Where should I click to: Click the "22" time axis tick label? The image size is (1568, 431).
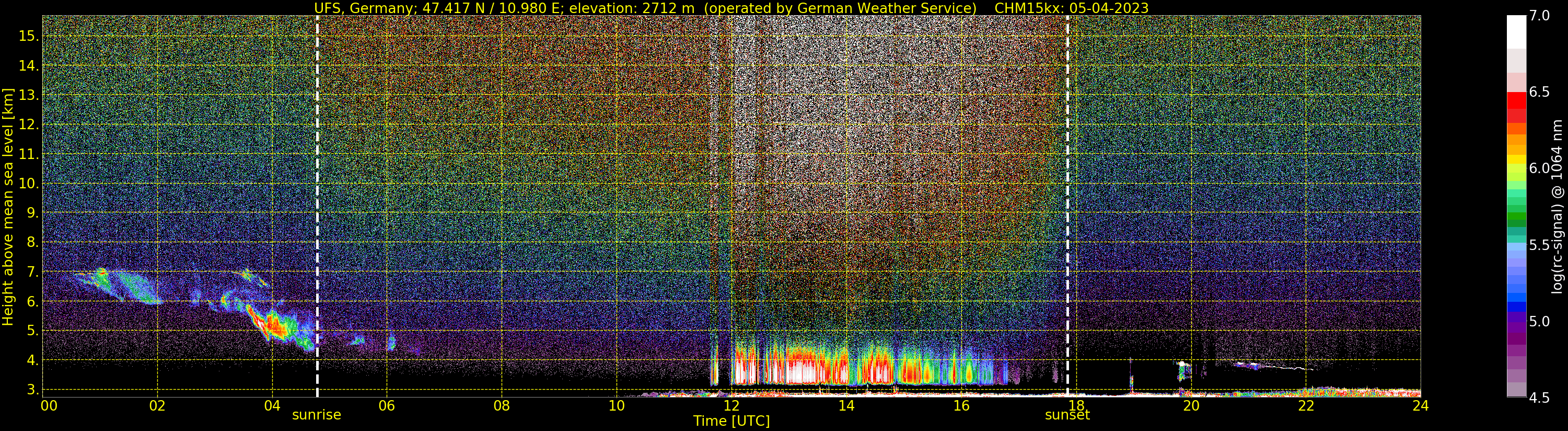click(x=1306, y=406)
